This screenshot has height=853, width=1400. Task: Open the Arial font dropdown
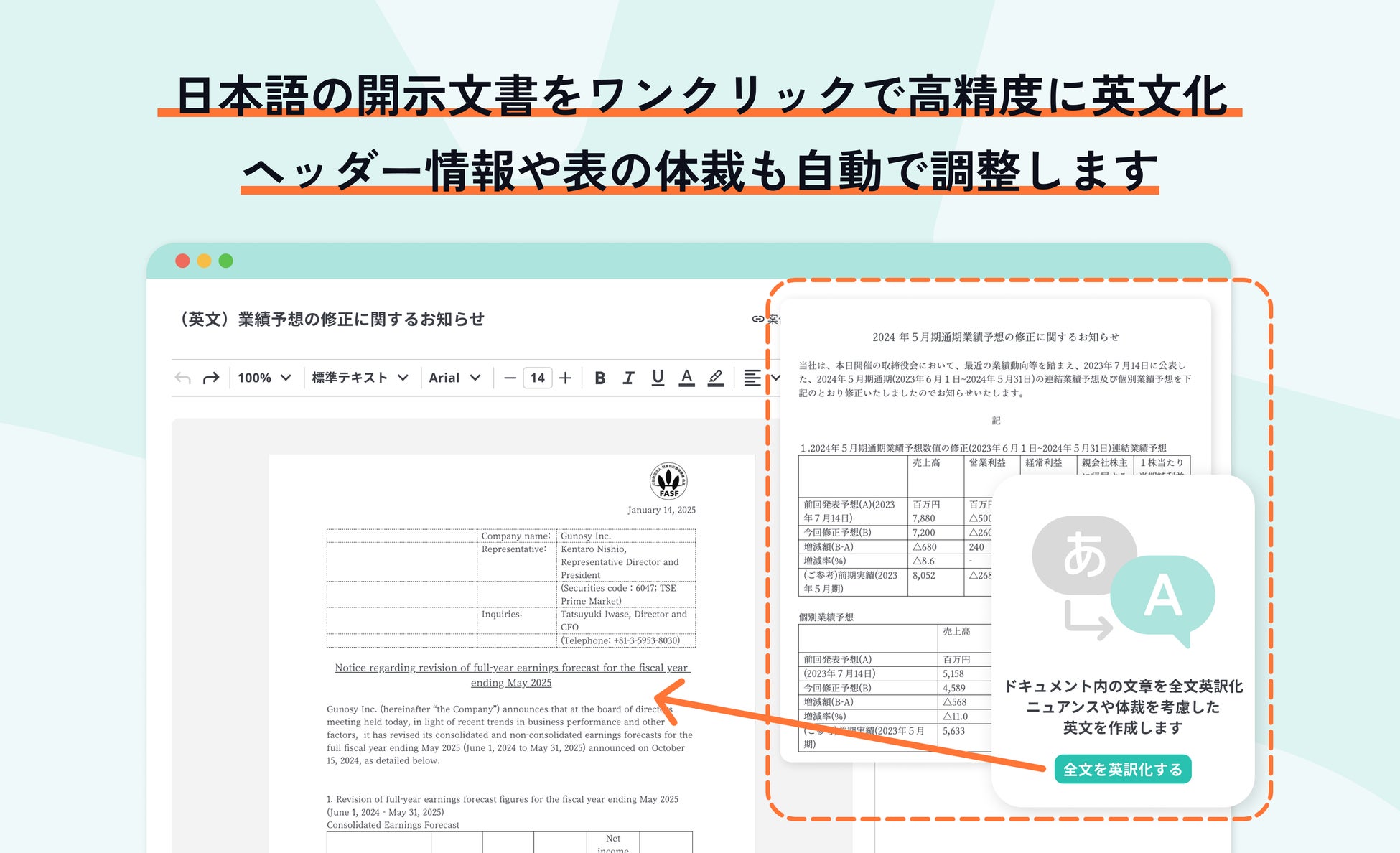(454, 378)
